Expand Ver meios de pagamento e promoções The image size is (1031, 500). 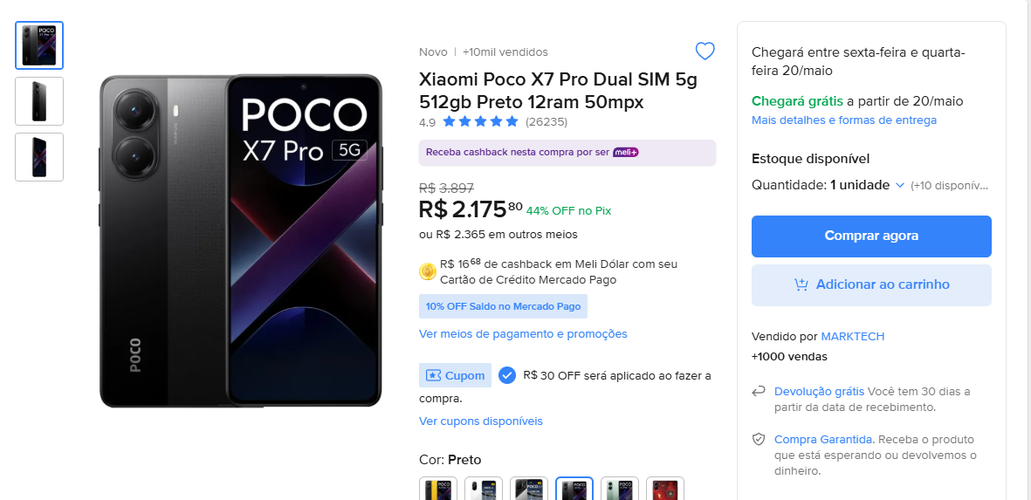[x=523, y=334]
